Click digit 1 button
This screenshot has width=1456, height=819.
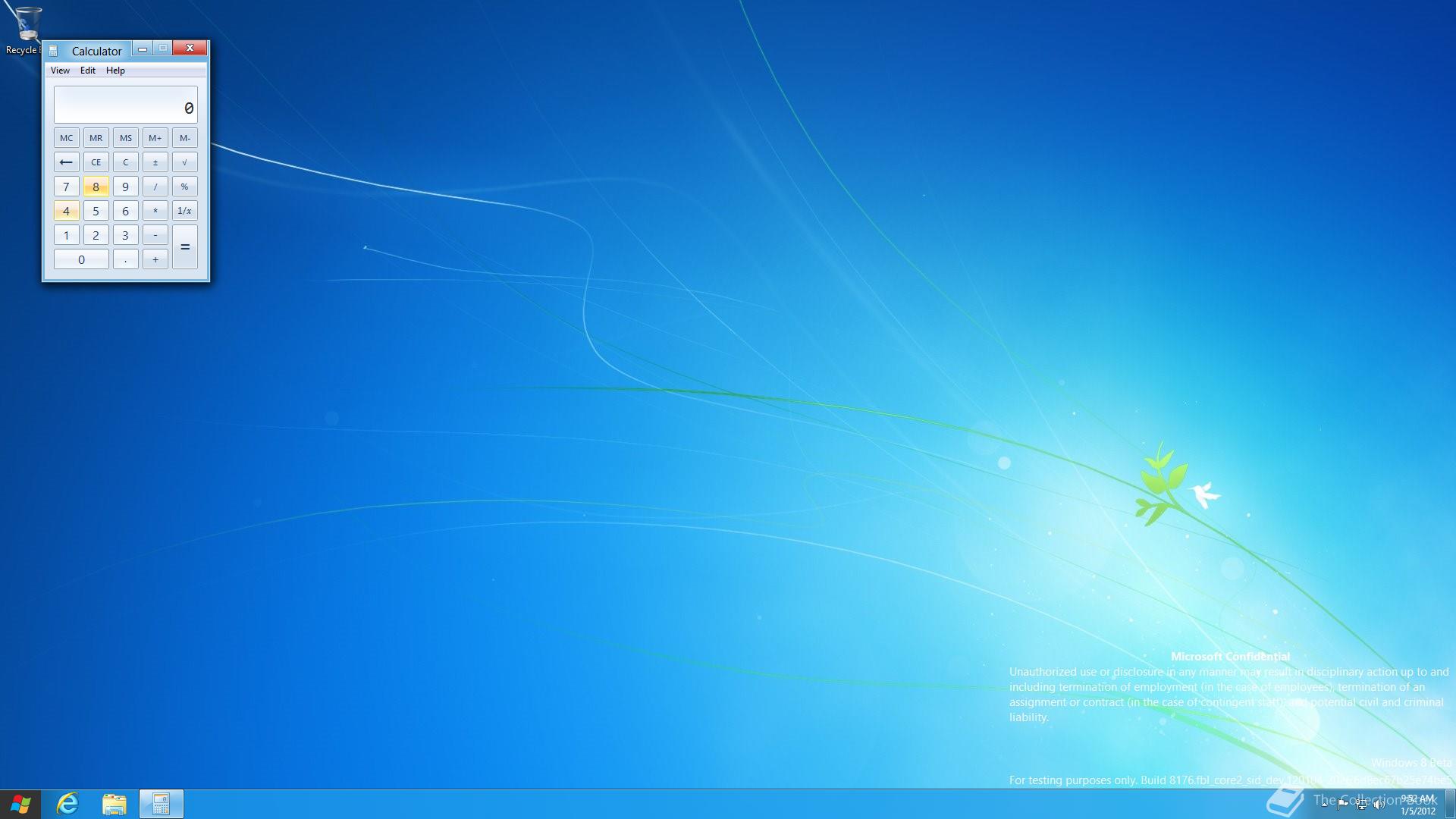66,235
